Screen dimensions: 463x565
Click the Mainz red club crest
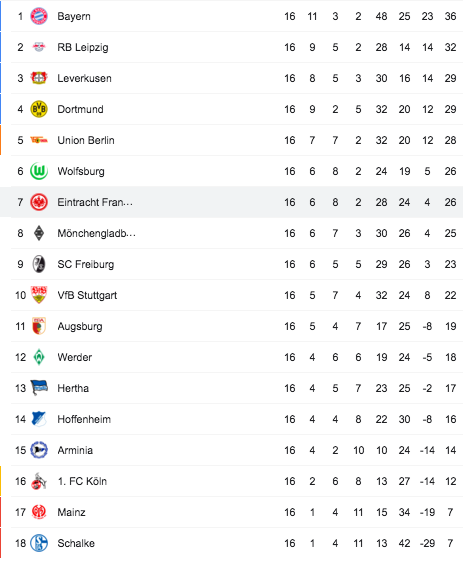[39, 512]
